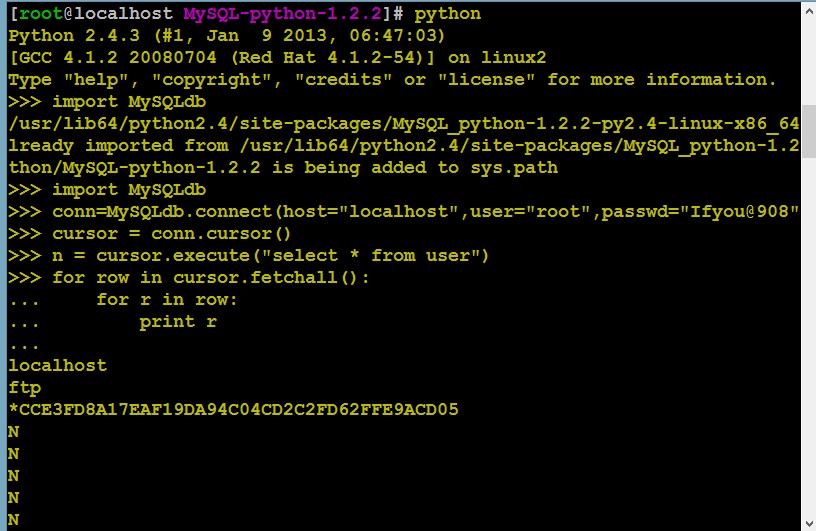Click the scrollbar up arrow
Image resolution: width=816 pixels, height=531 pixels.
(809, 10)
